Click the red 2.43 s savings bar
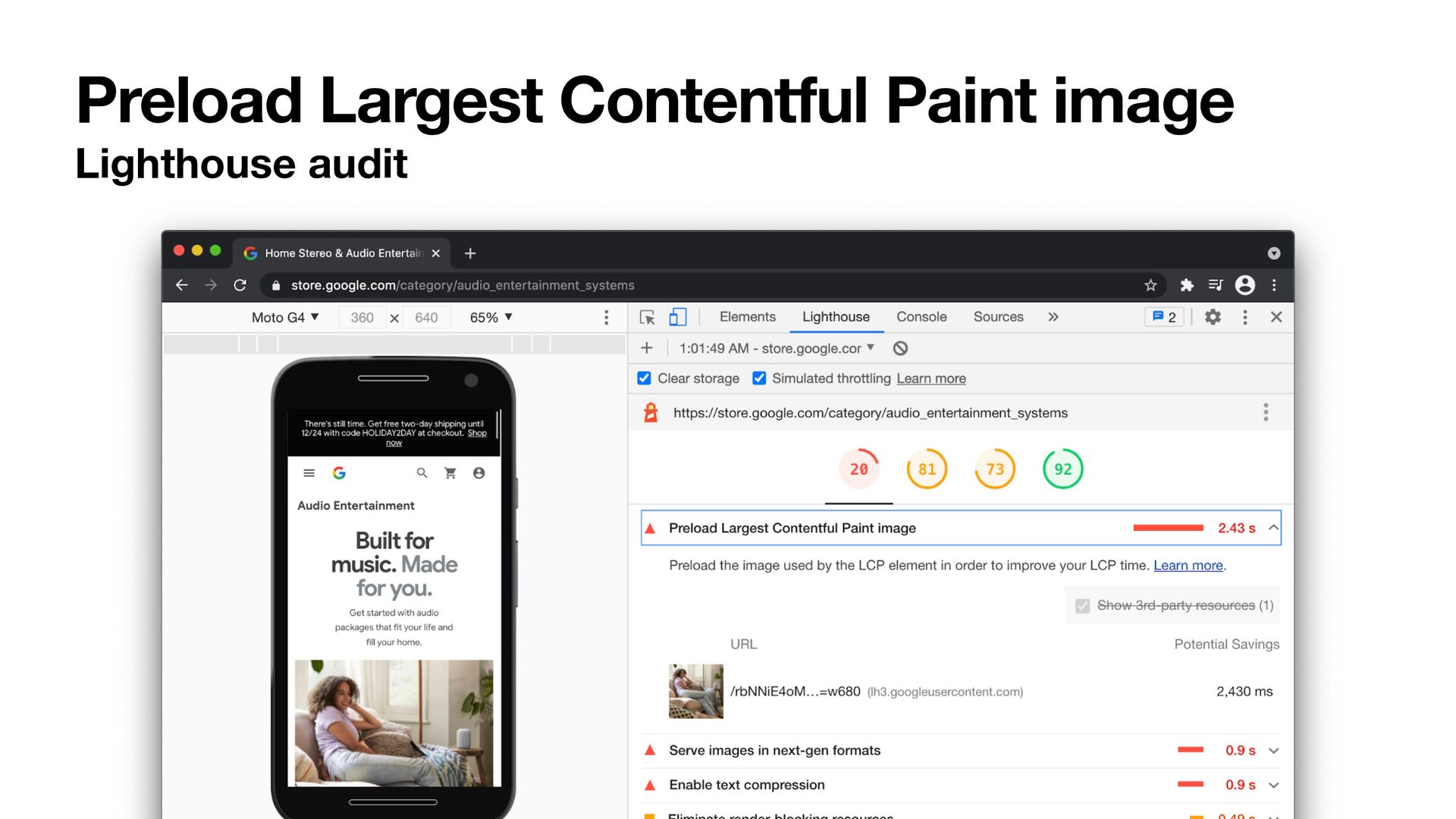1456x819 pixels. point(1168,528)
